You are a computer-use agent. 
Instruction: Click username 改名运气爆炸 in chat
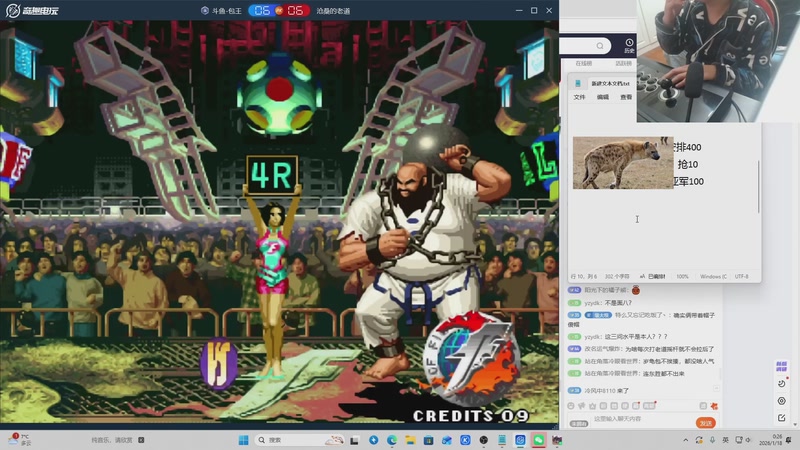pos(603,349)
